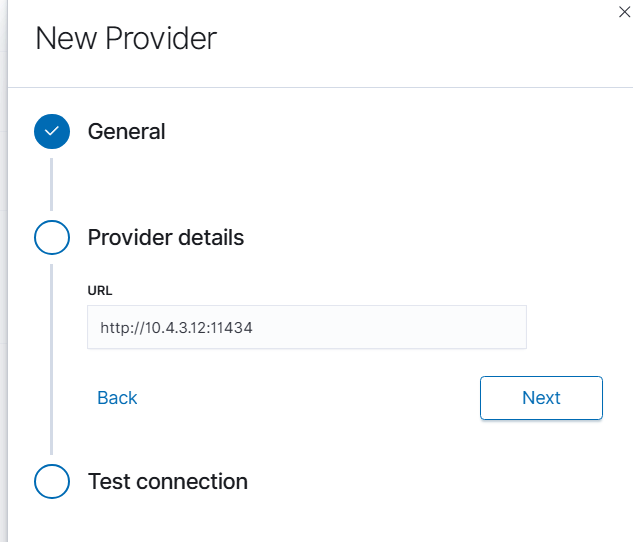Screen dimensions: 633x542
Task: Click the divider under the New Provider title
Action: pyautogui.click(x=320, y=87)
